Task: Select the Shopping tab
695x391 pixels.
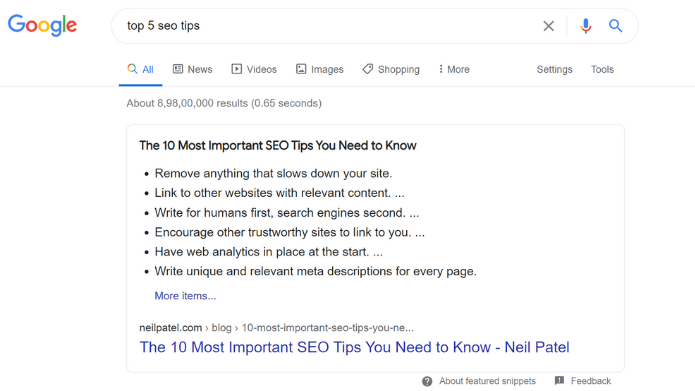Action: coord(391,69)
